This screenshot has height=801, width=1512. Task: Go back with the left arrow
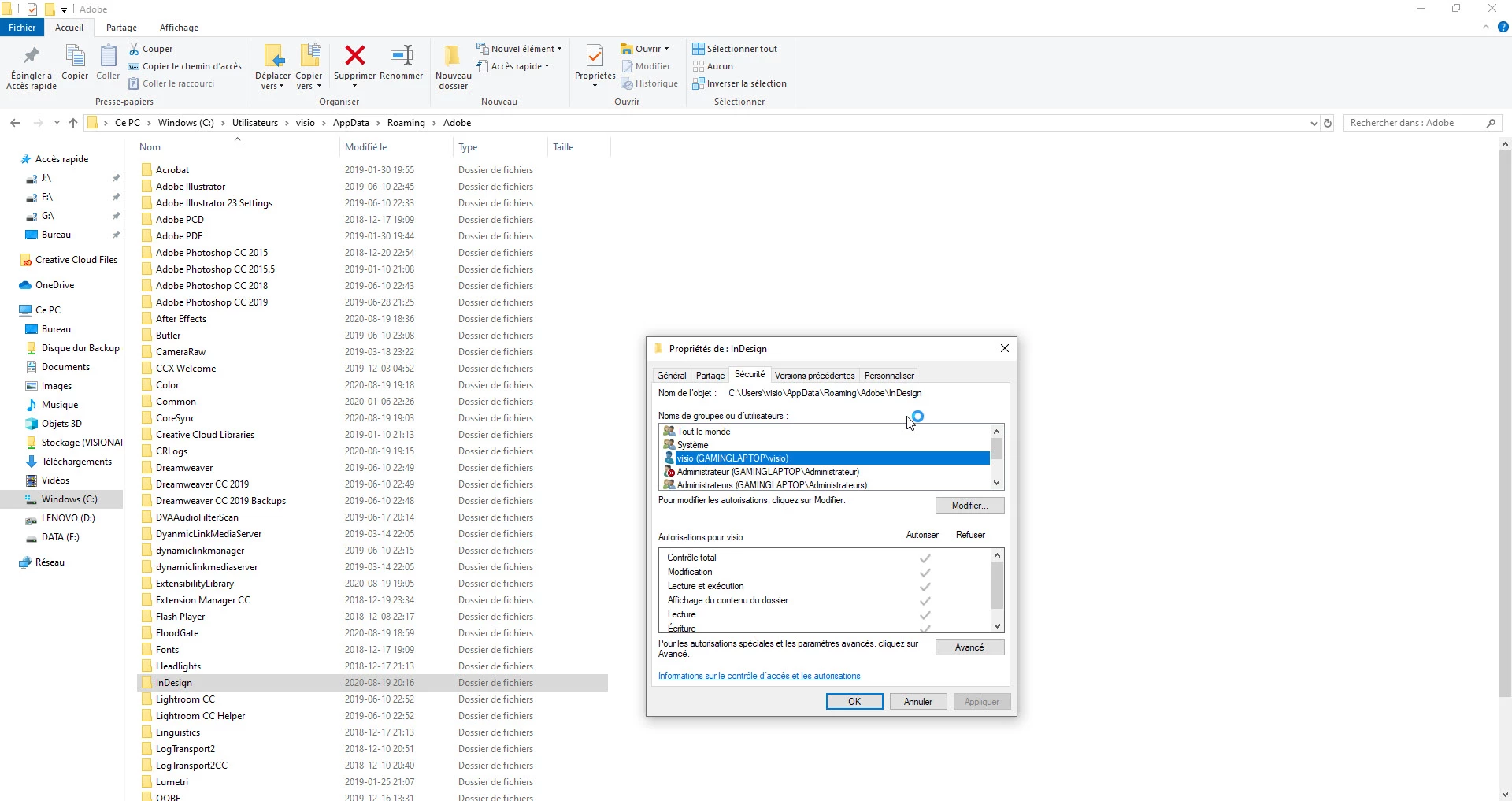(15, 123)
